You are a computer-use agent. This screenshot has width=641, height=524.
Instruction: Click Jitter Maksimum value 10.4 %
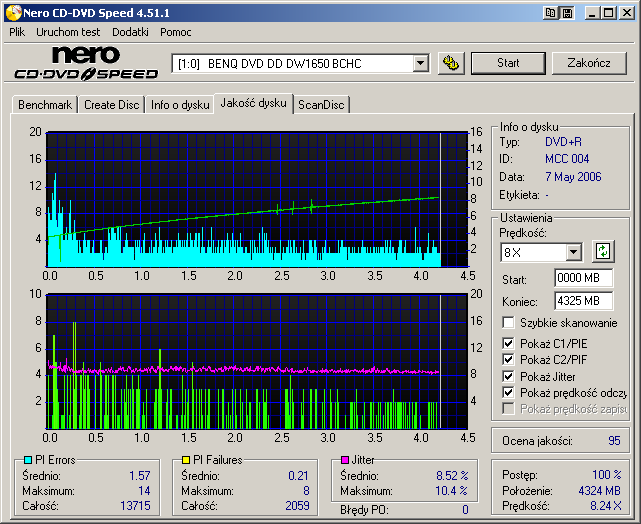coord(451,490)
